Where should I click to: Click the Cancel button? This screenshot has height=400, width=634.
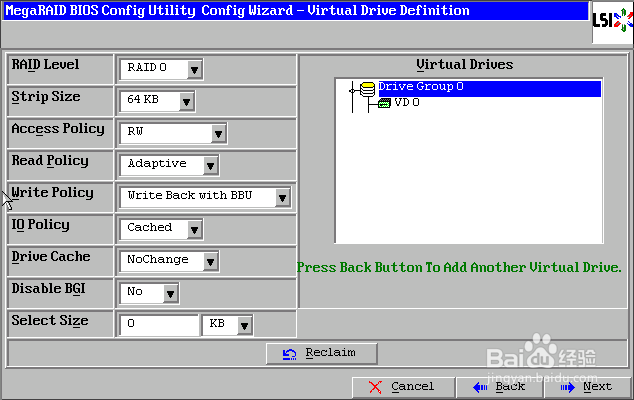[x=403, y=387]
